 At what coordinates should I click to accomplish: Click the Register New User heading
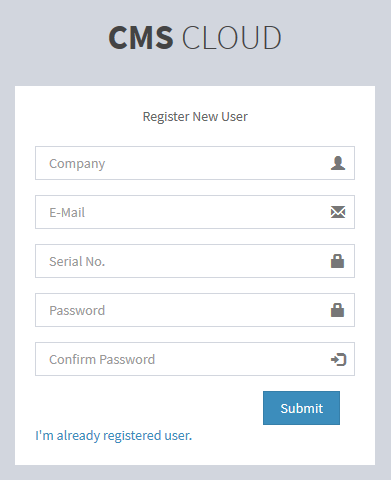pyautogui.click(x=195, y=117)
